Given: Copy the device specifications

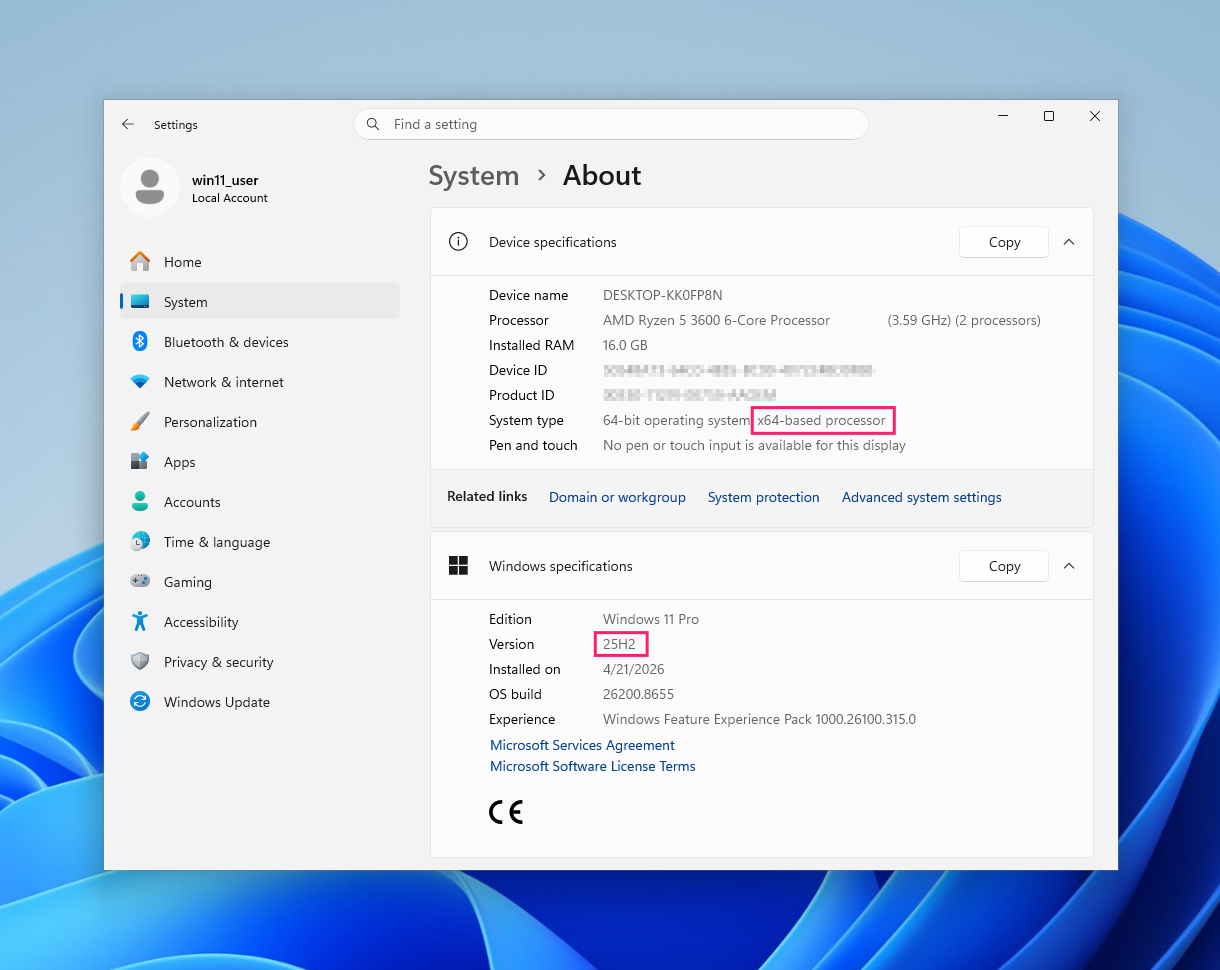Looking at the screenshot, I should (x=1004, y=242).
